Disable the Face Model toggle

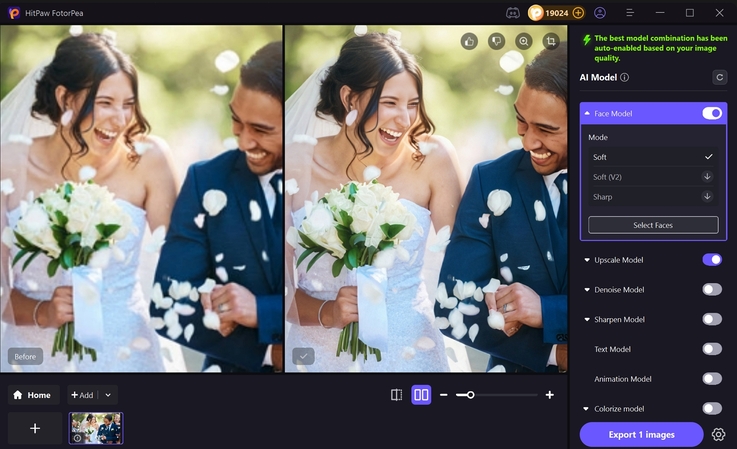[x=712, y=113]
